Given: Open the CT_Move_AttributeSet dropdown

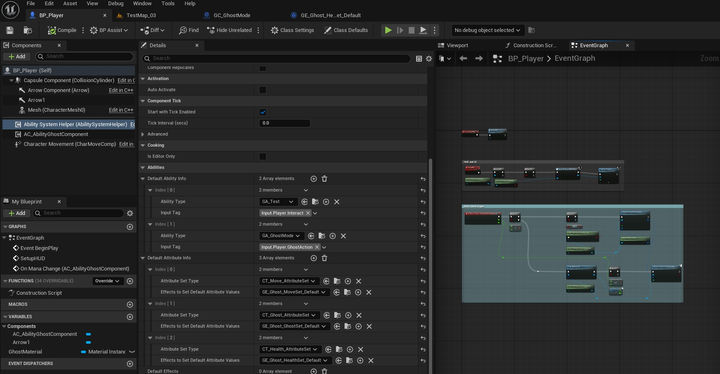Looking at the screenshot, I should point(289,281).
